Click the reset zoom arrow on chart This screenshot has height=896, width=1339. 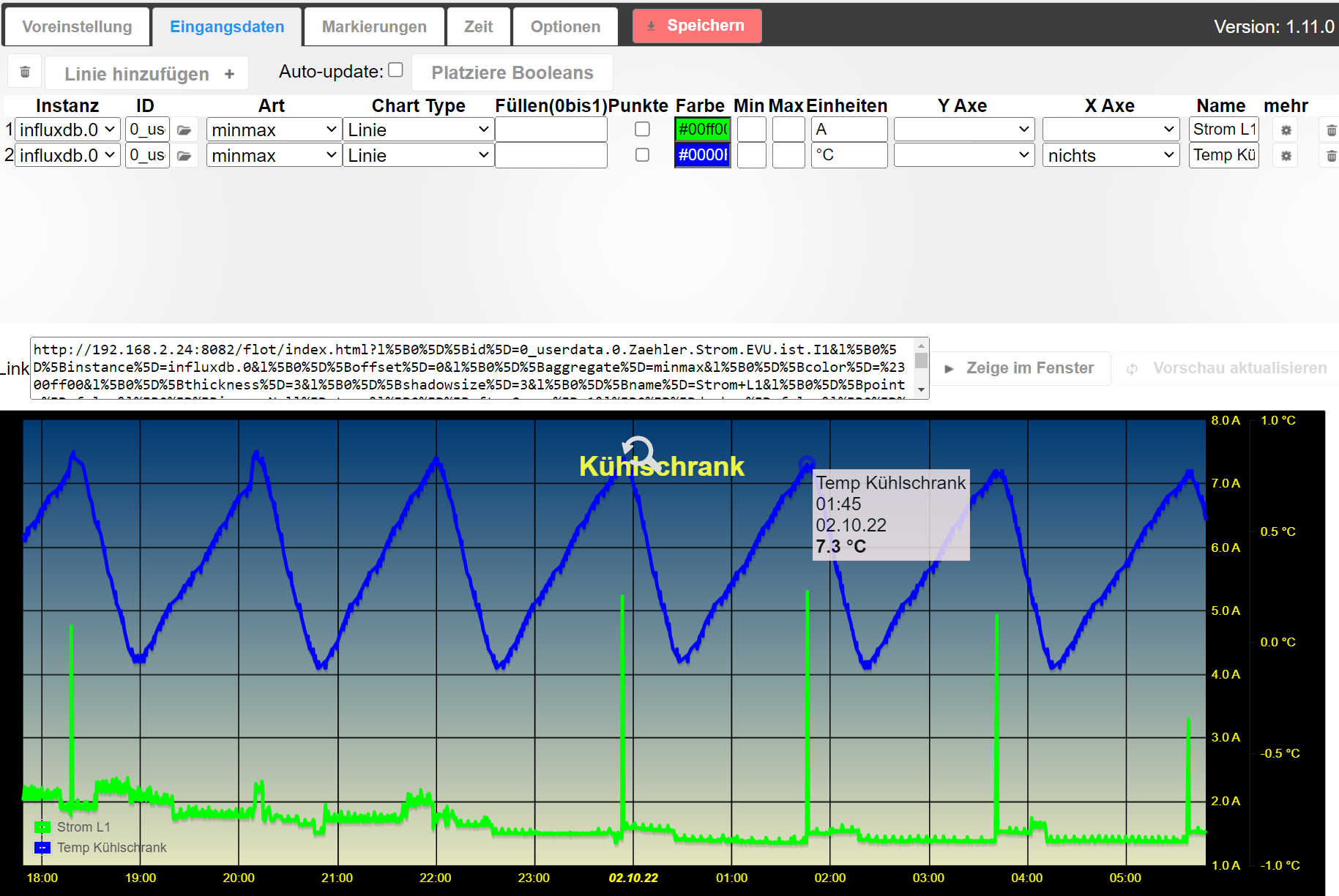pos(638,451)
